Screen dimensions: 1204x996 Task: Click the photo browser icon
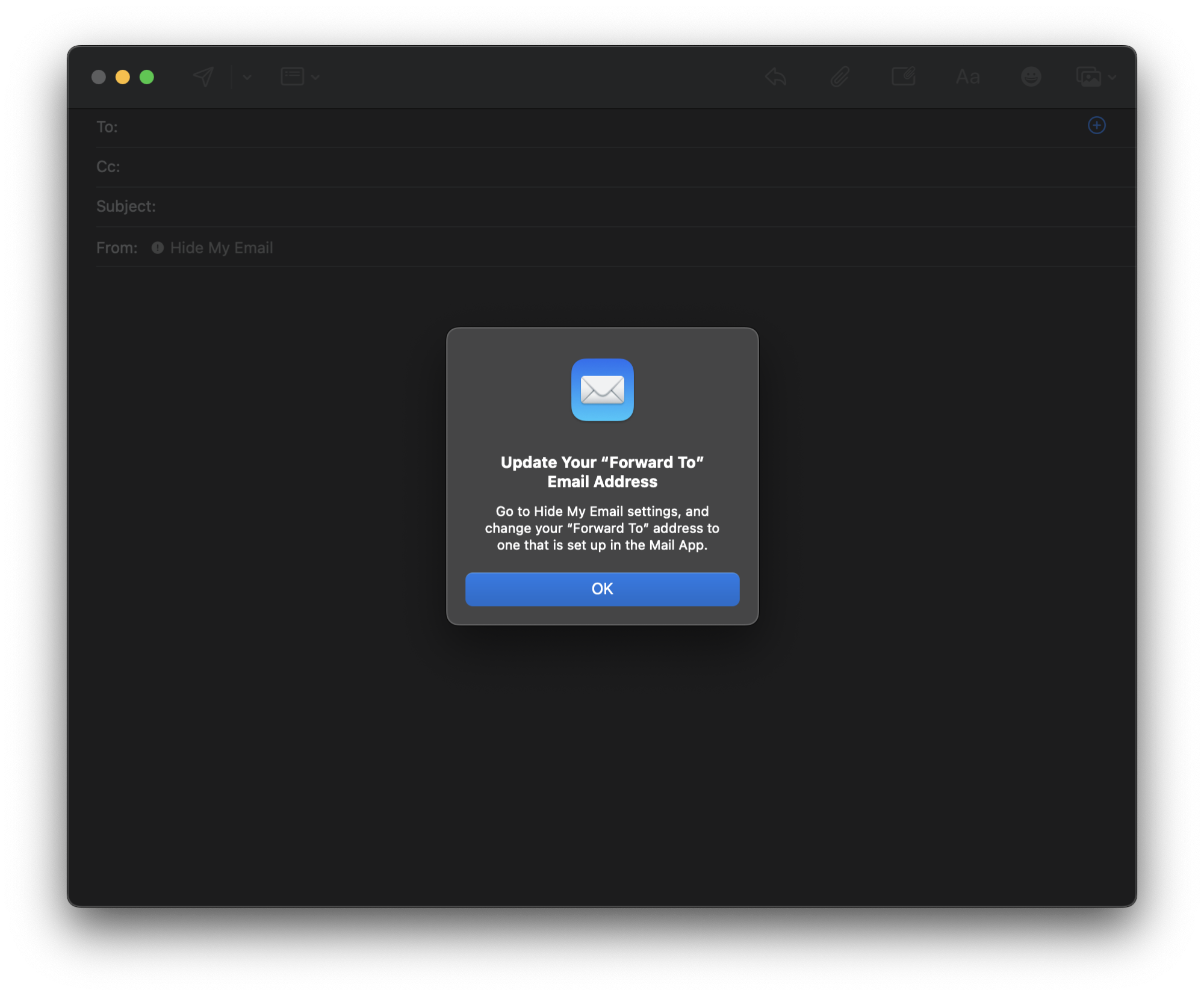tap(1088, 77)
